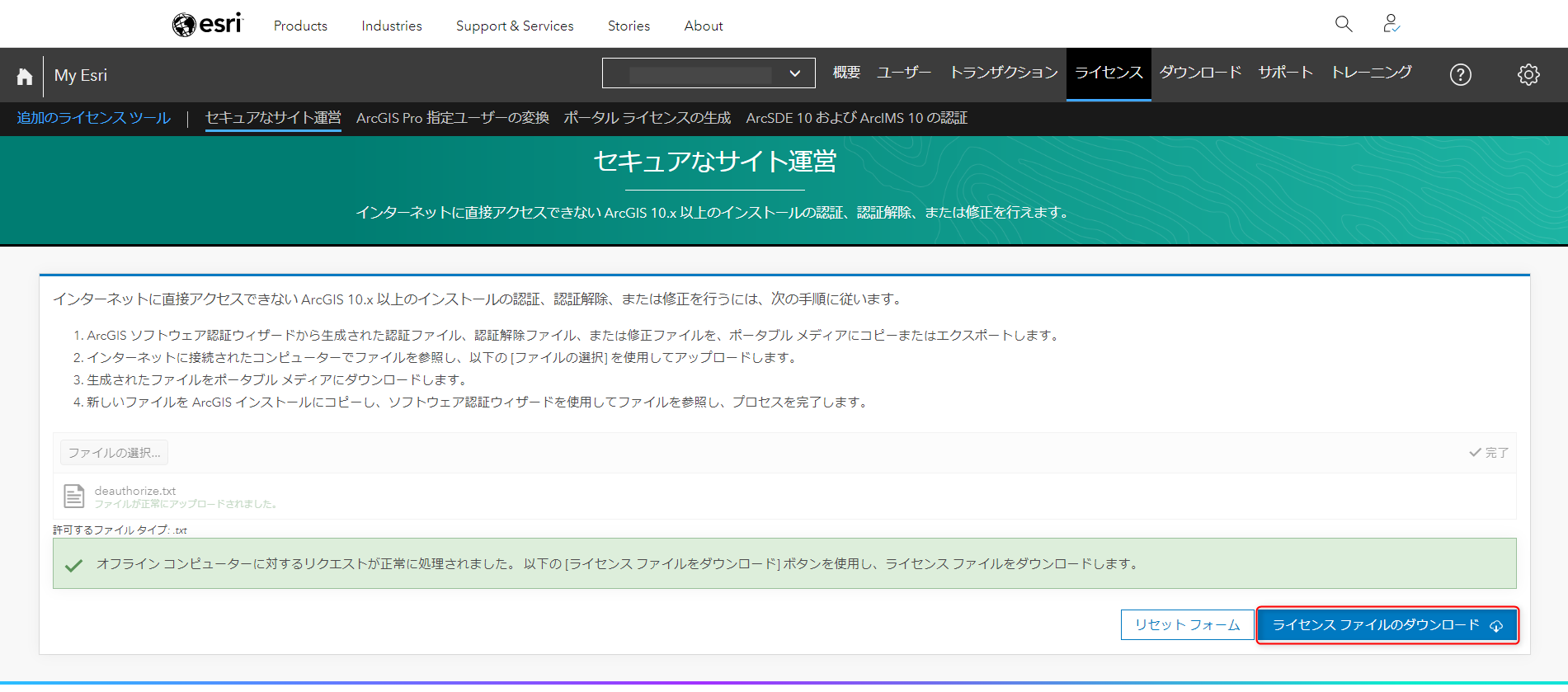The image size is (1568, 692).
Task: Click the Esri globe logo
Action: [207, 25]
